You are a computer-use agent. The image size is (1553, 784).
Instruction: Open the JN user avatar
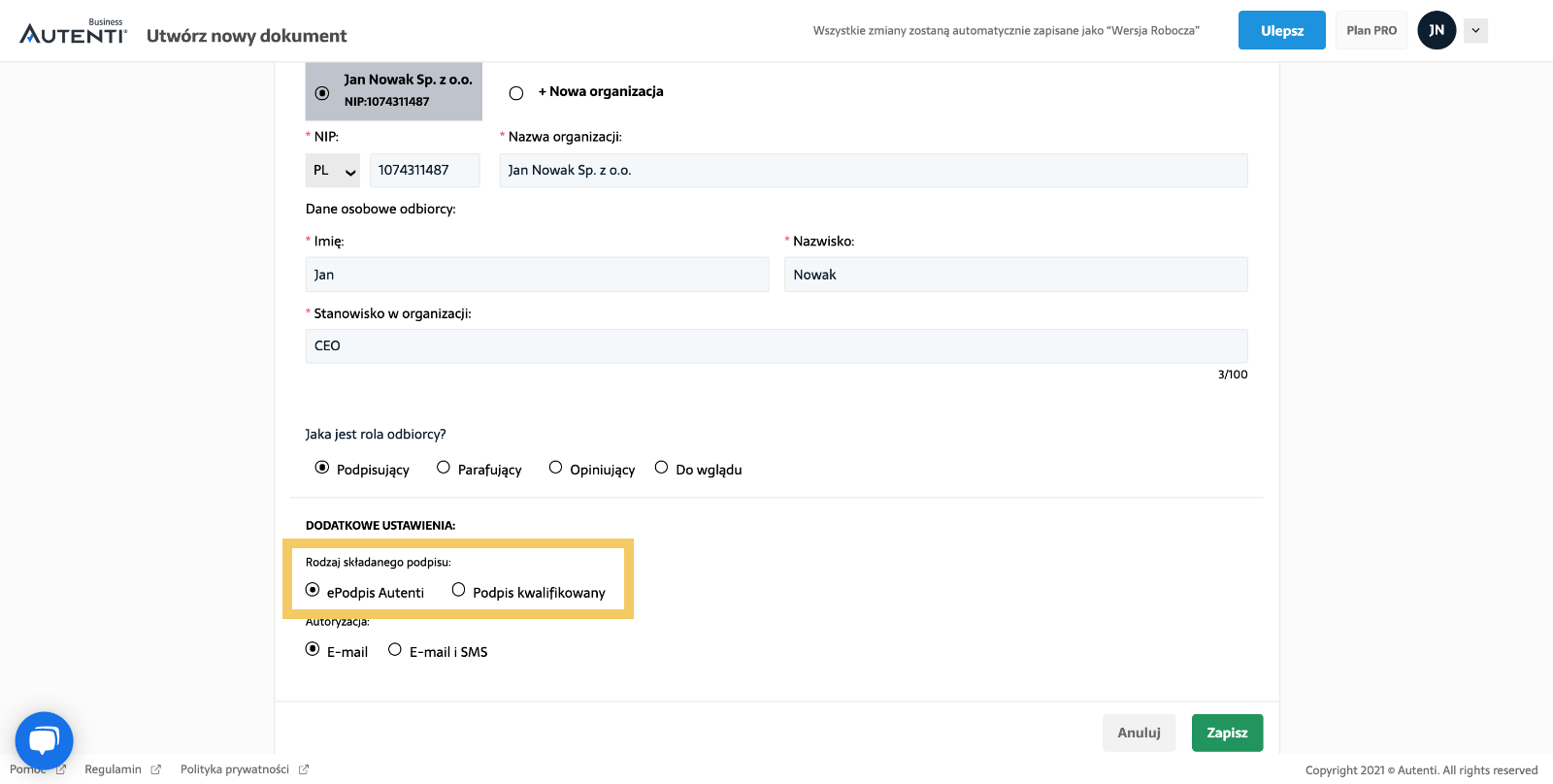[x=1437, y=30]
